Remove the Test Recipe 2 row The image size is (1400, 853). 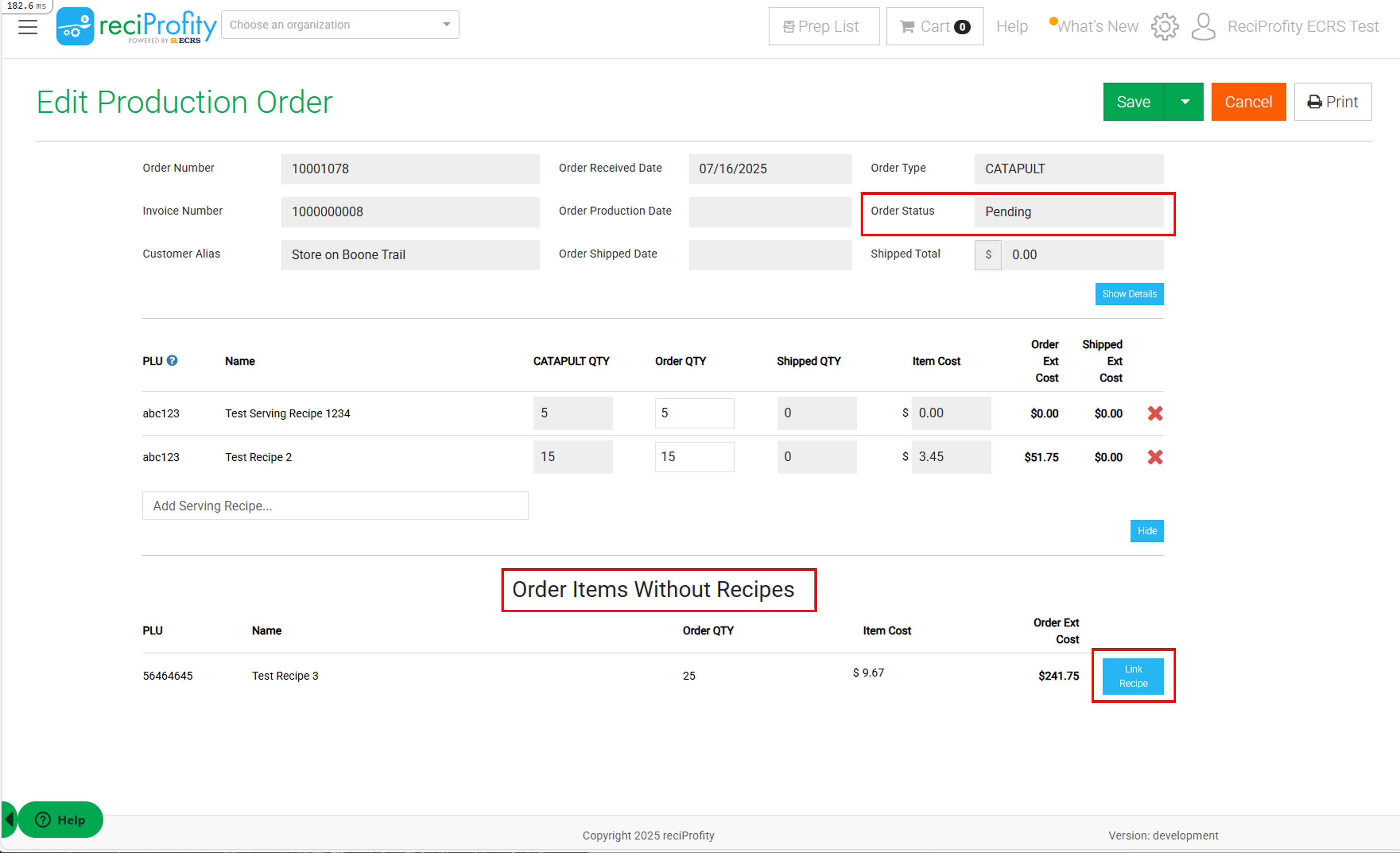click(1155, 457)
